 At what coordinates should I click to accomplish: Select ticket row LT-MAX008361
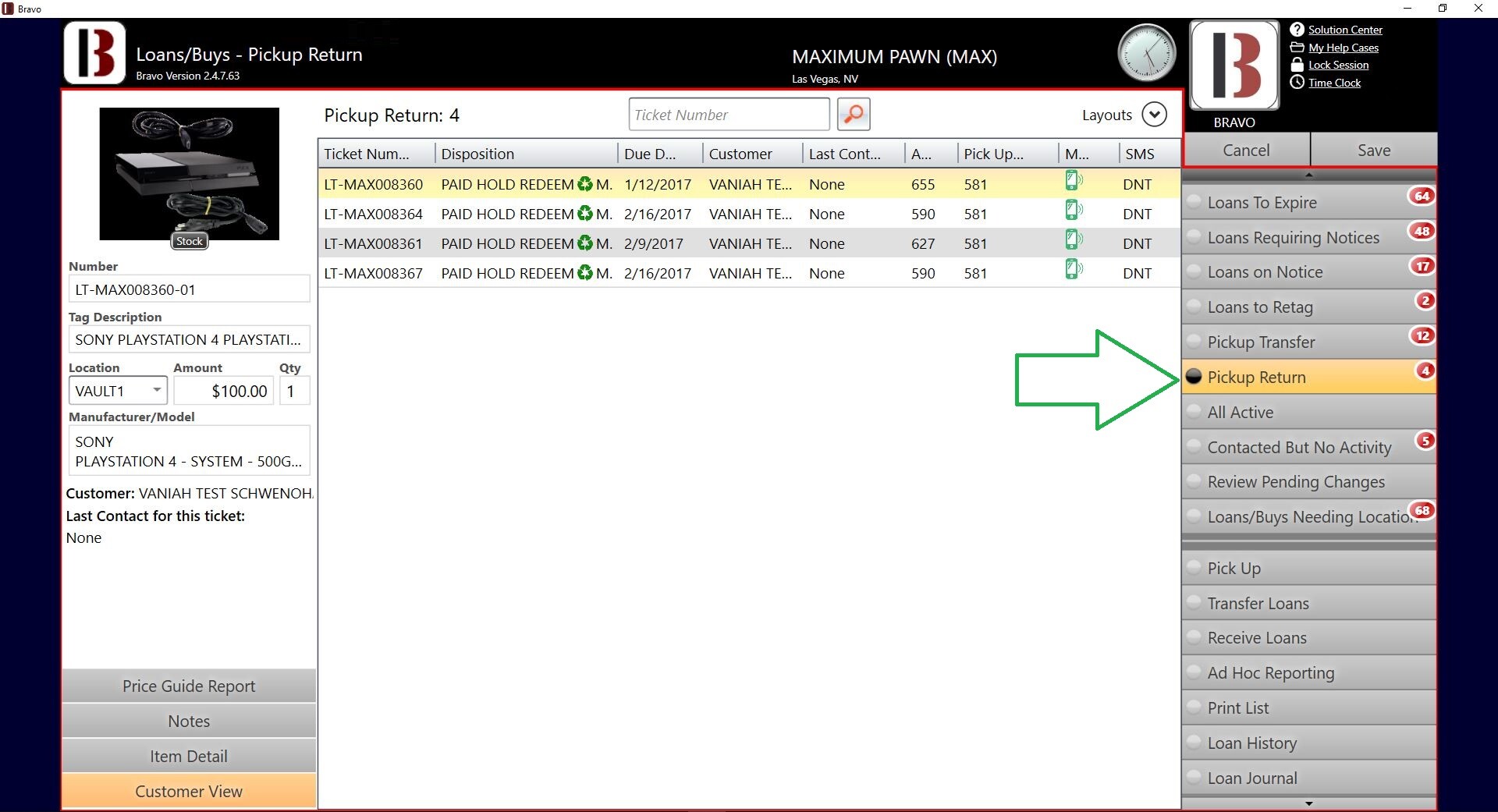click(x=749, y=243)
